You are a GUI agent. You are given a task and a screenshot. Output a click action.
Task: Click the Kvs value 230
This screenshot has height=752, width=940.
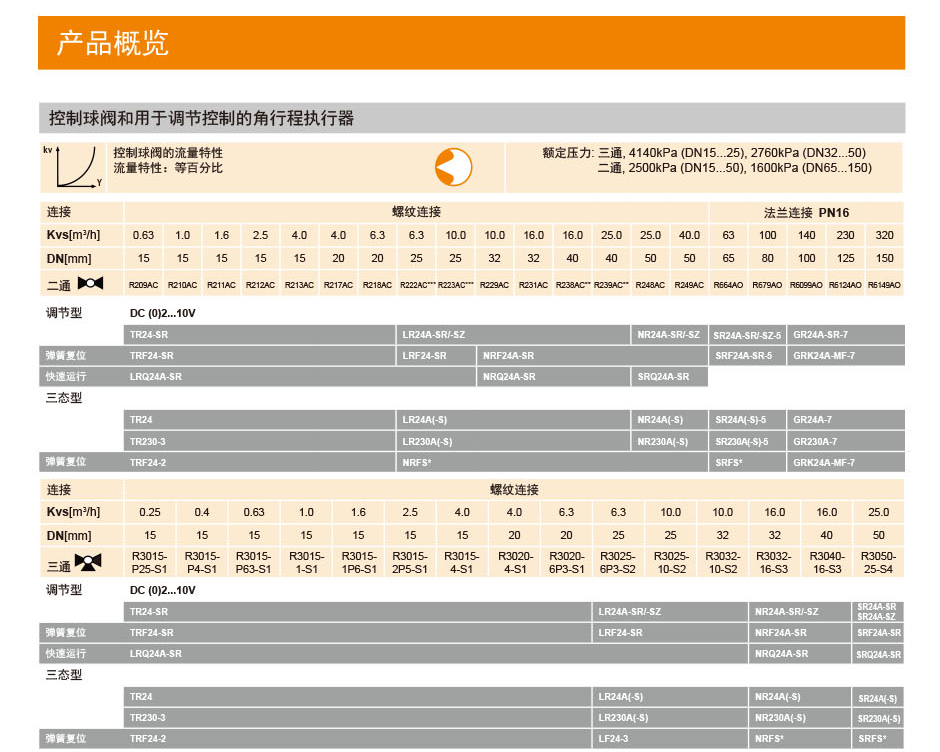tap(845, 236)
